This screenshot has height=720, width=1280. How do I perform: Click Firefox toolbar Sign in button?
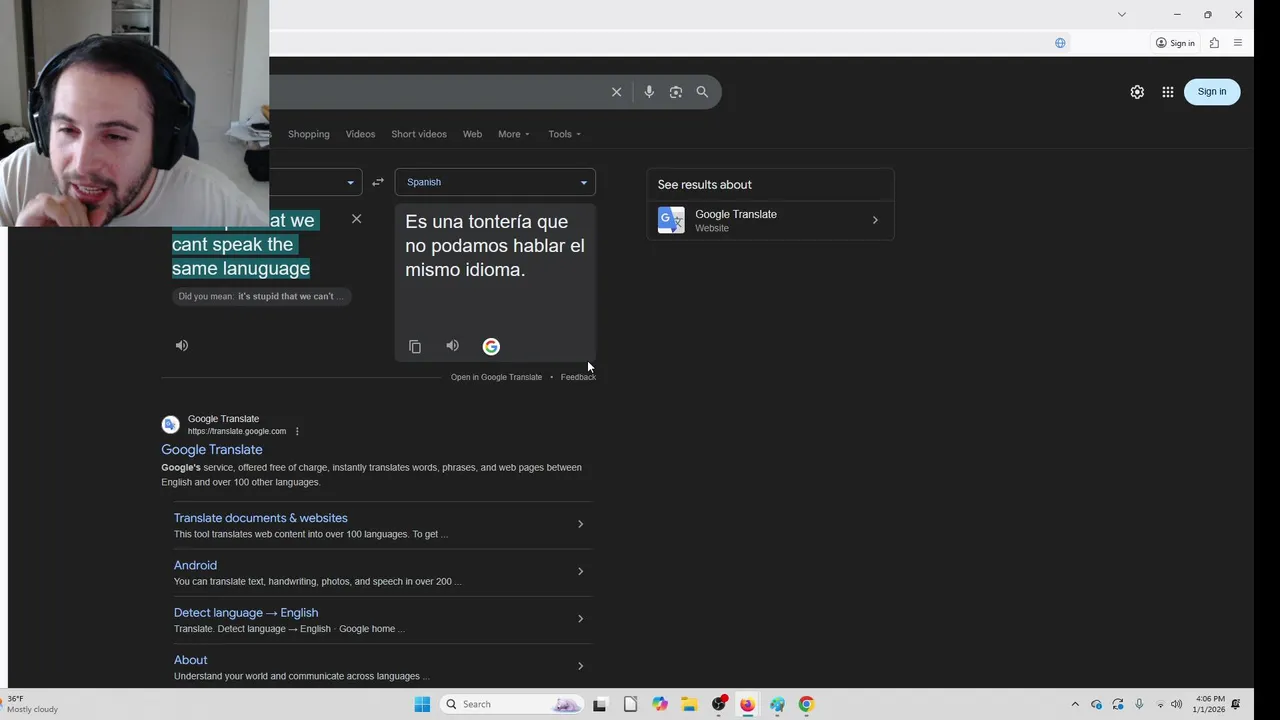pyautogui.click(x=1175, y=43)
